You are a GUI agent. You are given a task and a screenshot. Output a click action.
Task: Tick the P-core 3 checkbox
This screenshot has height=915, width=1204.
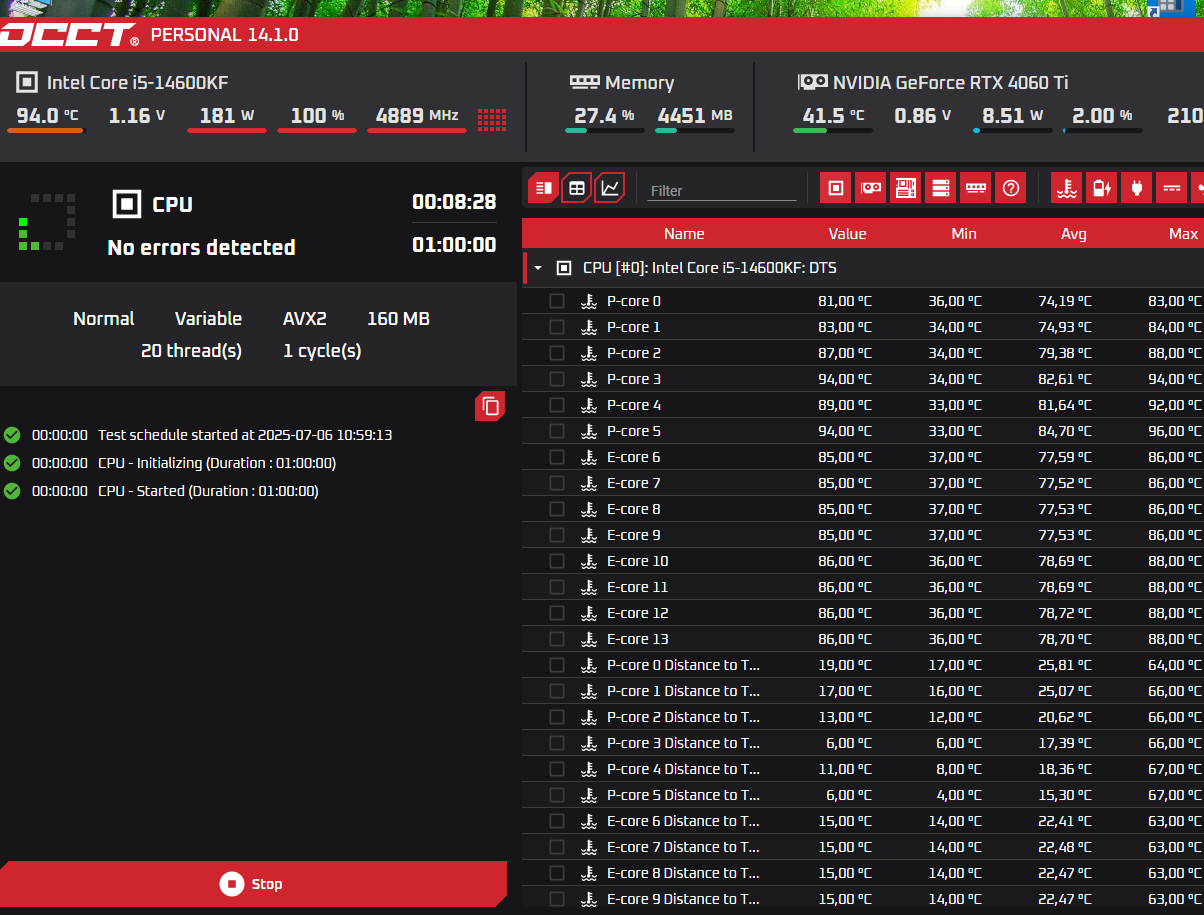[x=557, y=379]
